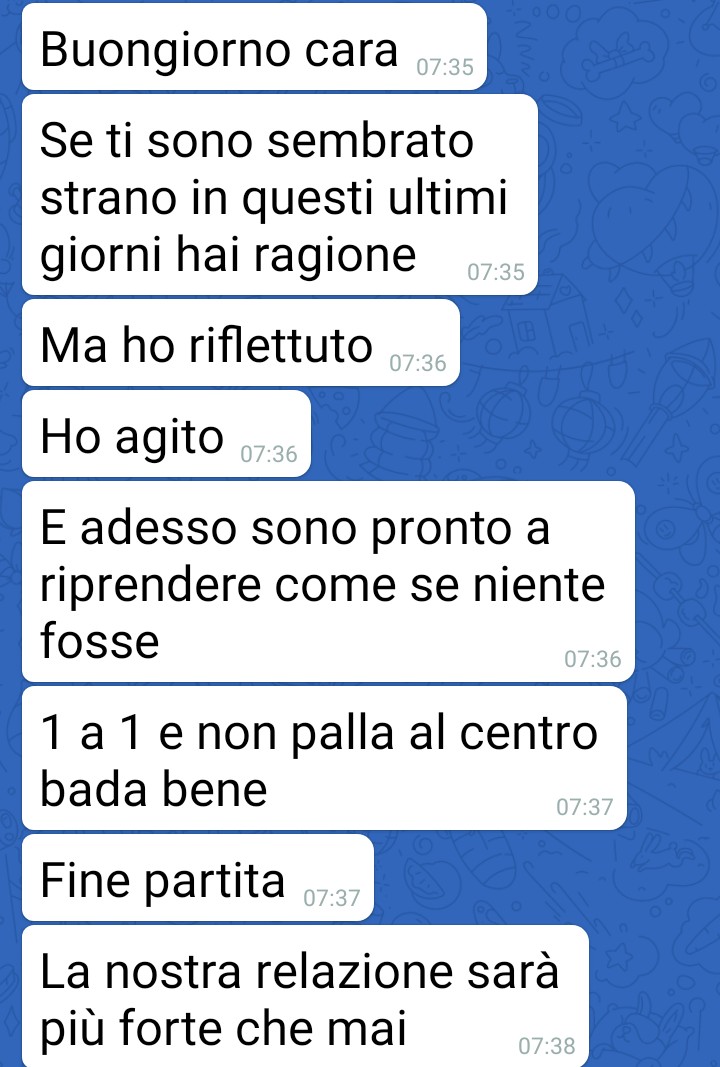Select the 'La nostra relazione sarà' message
Screen dimensions: 720x1067
point(305,996)
